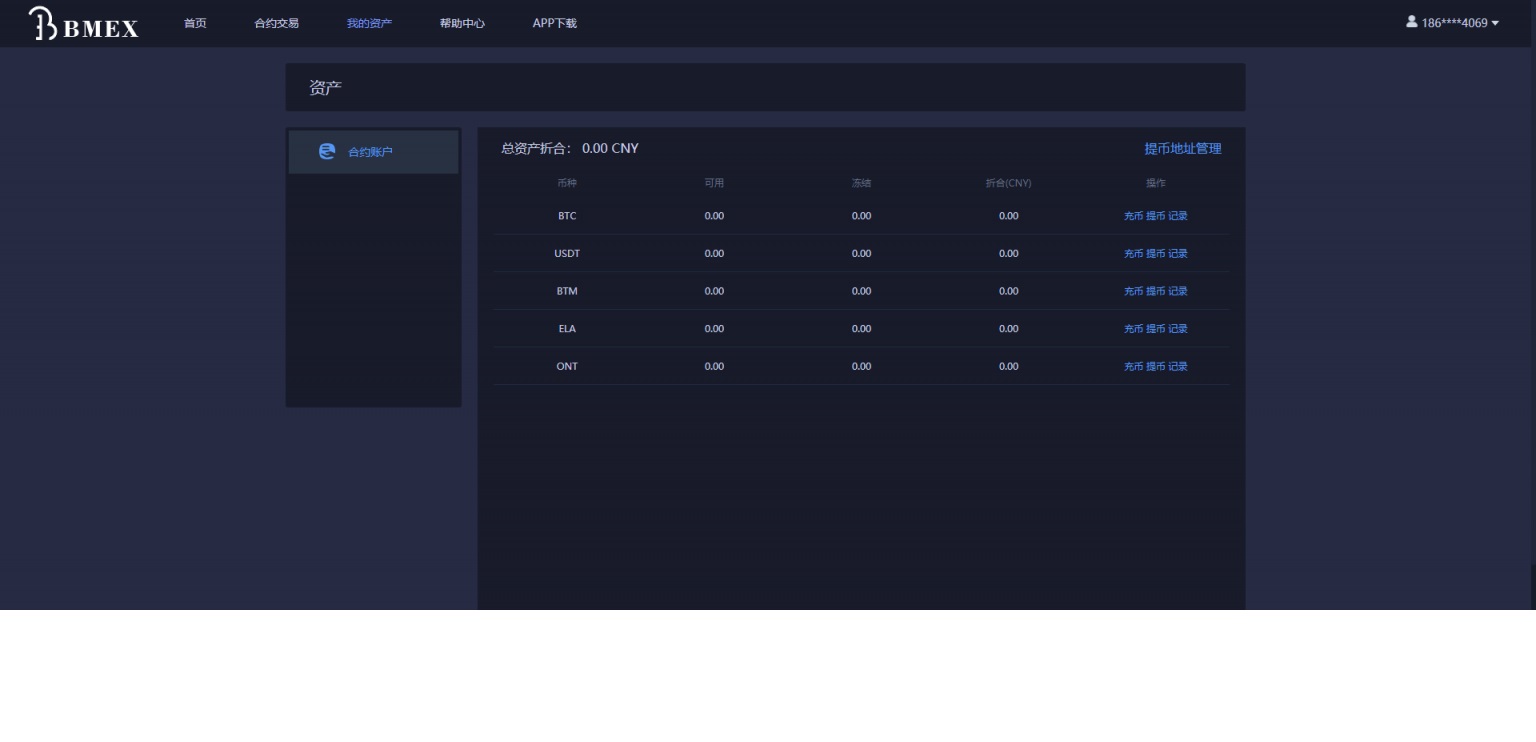View 记录 for ONT
The width and height of the screenshot is (1536, 742).
(x=1178, y=367)
